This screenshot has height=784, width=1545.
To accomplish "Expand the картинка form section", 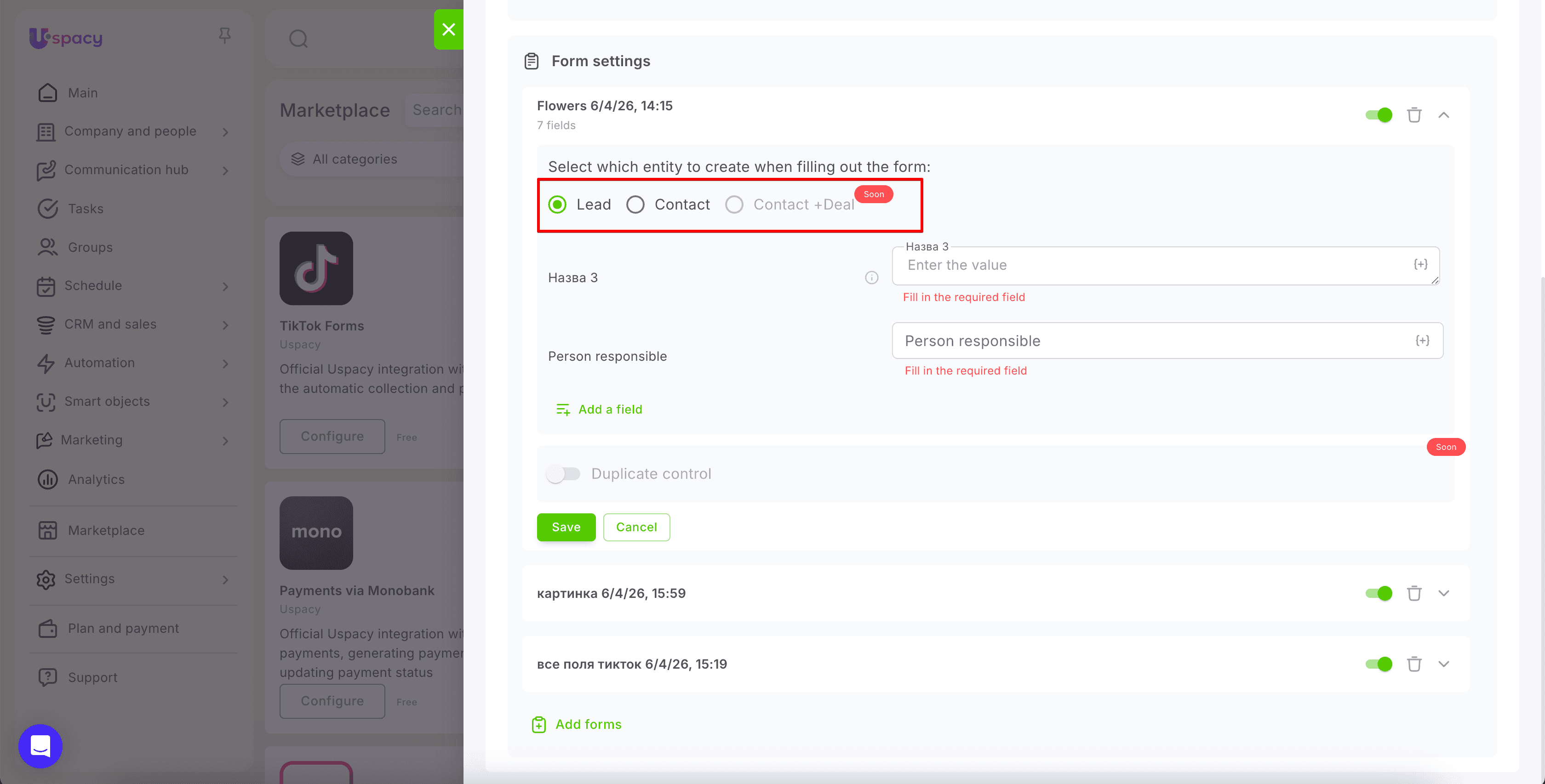I will coord(1444,593).
